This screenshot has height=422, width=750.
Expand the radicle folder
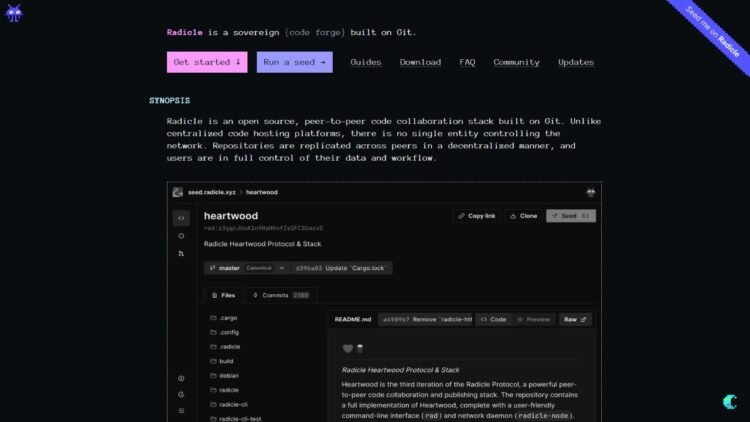point(224,390)
